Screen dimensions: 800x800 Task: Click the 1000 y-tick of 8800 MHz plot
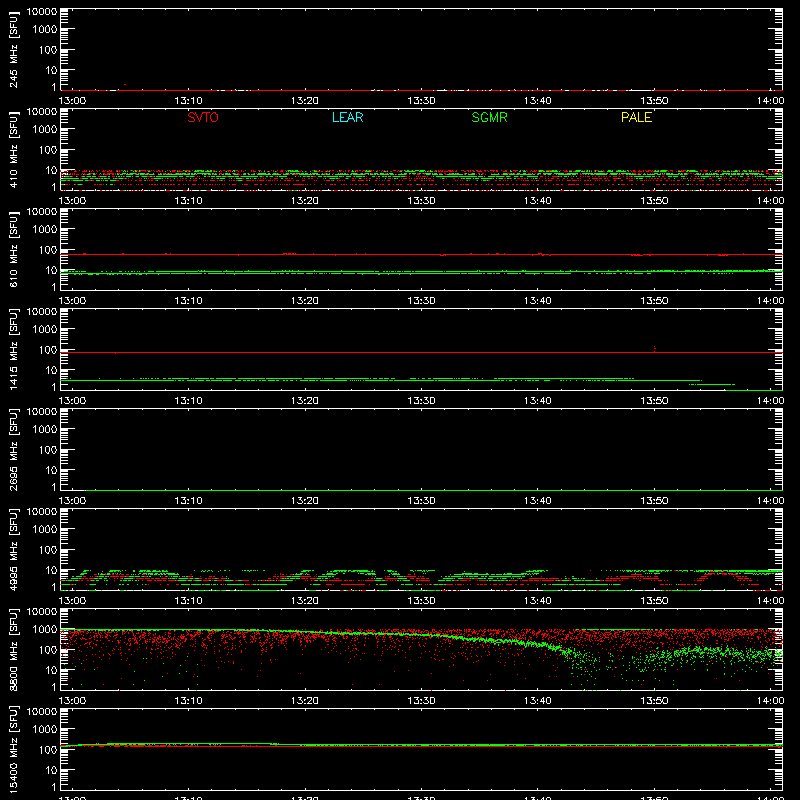(x=44, y=630)
